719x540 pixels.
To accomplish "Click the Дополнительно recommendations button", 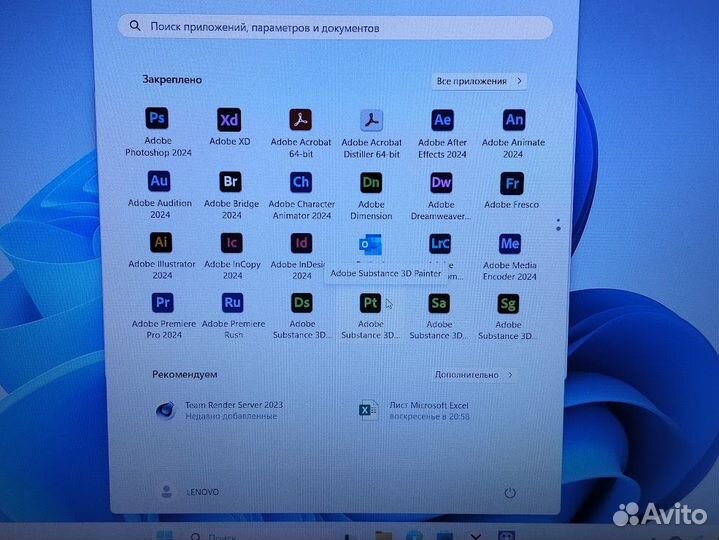I will click(x=474, y=375).
